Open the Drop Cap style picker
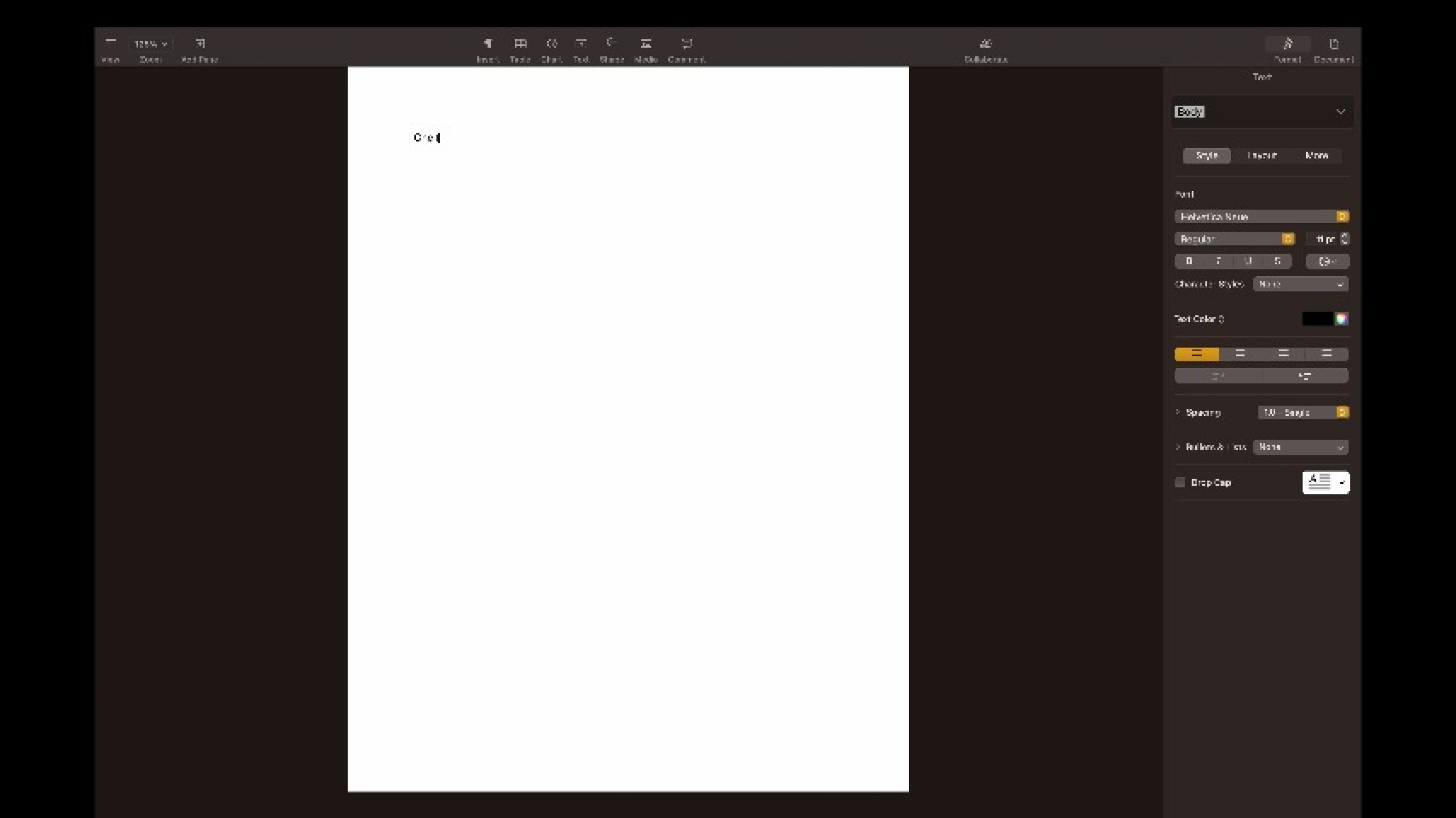Screen dimensions: 1456x818 click(x=1326, y=482)
